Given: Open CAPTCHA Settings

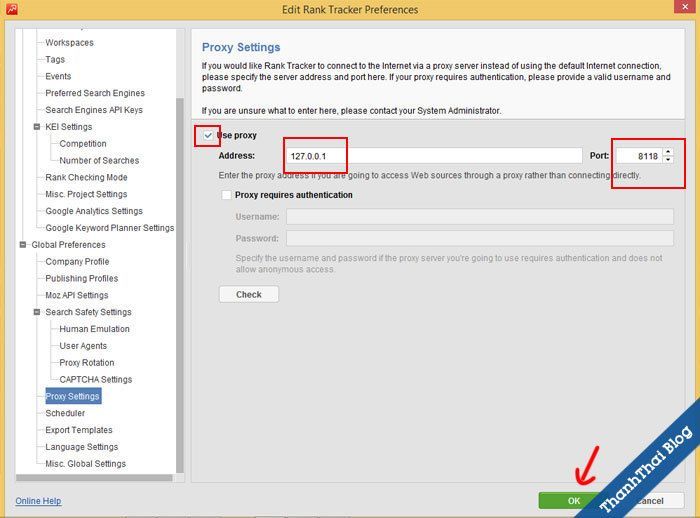Looking at the screenshot, I should pyautogui.click(x=96, y=379).
